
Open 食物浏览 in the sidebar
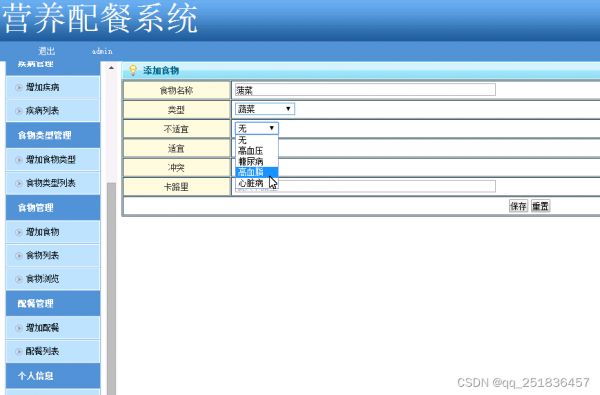[x=42, y=279]
